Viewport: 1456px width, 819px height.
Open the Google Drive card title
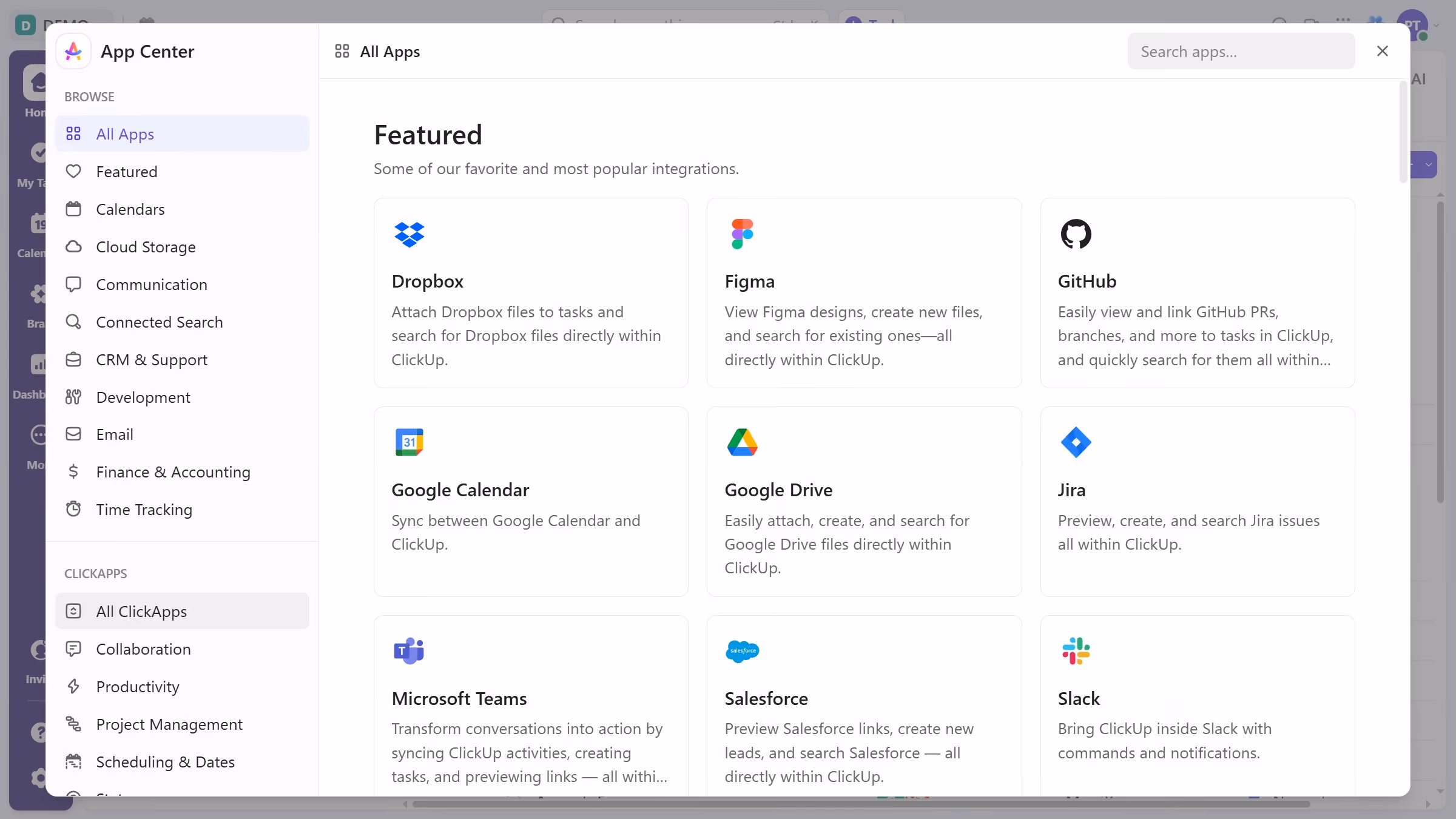point(778,490)
